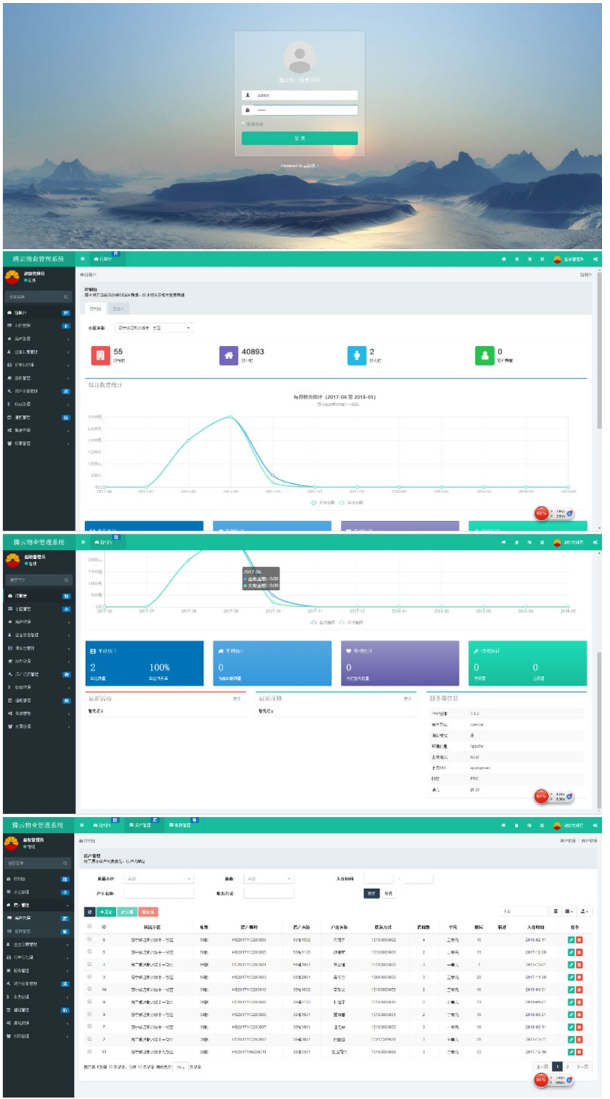Image resolution: width=610 pixels, height=1099 pixels.
Task: Click the blue person icon beside 2
Action: pos(356,354)
